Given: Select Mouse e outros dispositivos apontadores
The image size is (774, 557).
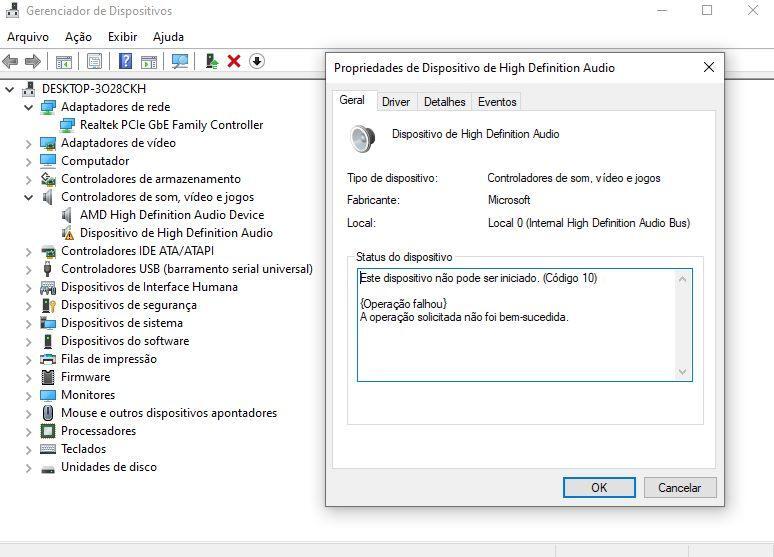Looking at the screenshot, I should [169, 413].
